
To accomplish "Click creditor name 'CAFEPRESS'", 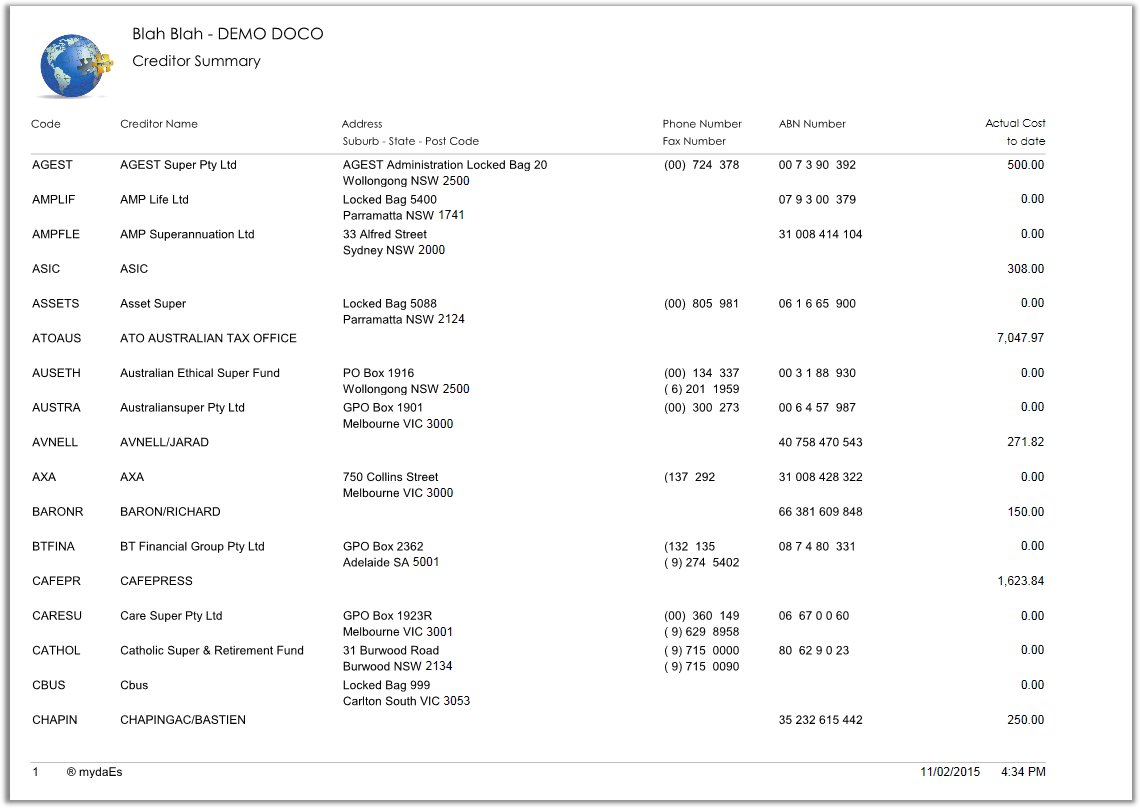I will 156,581.
